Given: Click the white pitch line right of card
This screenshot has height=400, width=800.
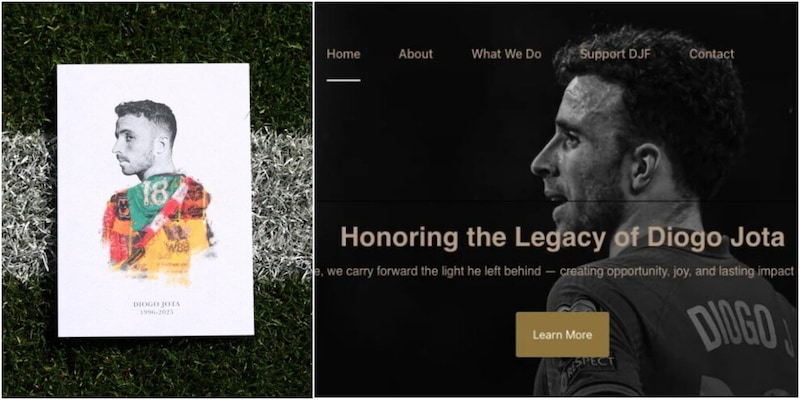Looking at the screenshot, I should tap(282, 204).
